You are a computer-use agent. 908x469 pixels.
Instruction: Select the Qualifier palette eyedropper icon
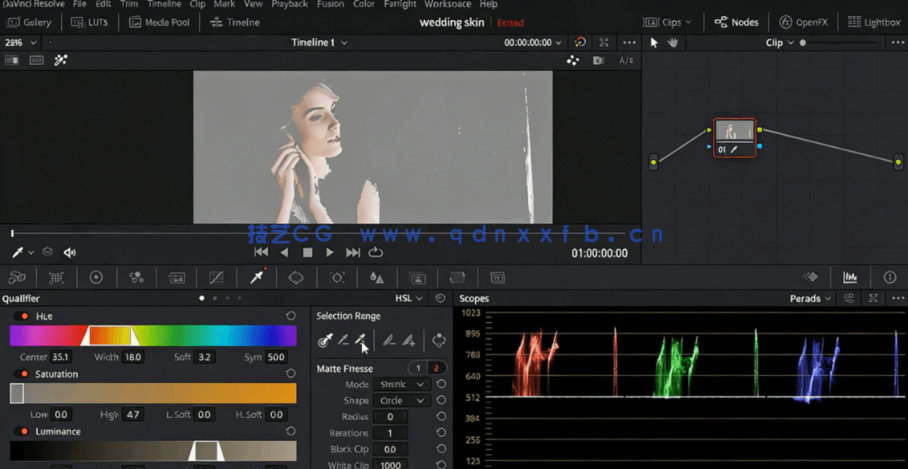pos(257,277)
